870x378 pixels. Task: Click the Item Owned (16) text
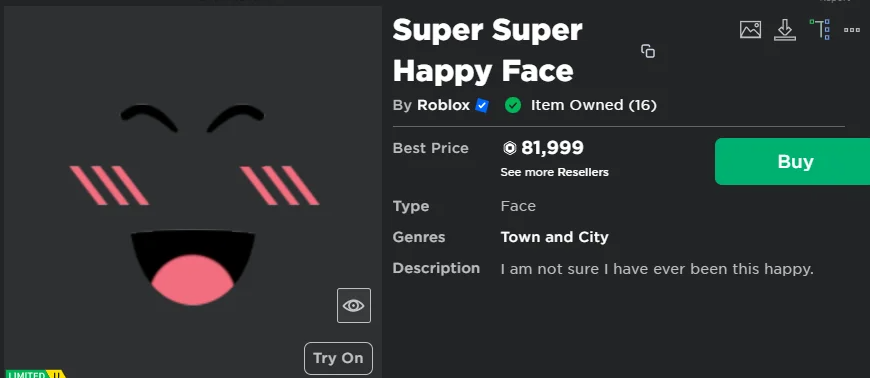click(594, 105)
